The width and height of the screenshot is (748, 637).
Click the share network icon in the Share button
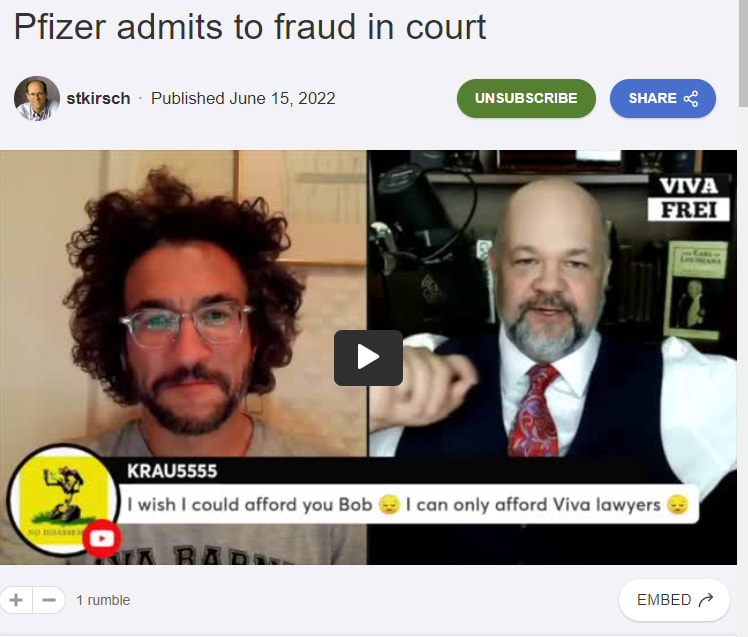(691, 98)
